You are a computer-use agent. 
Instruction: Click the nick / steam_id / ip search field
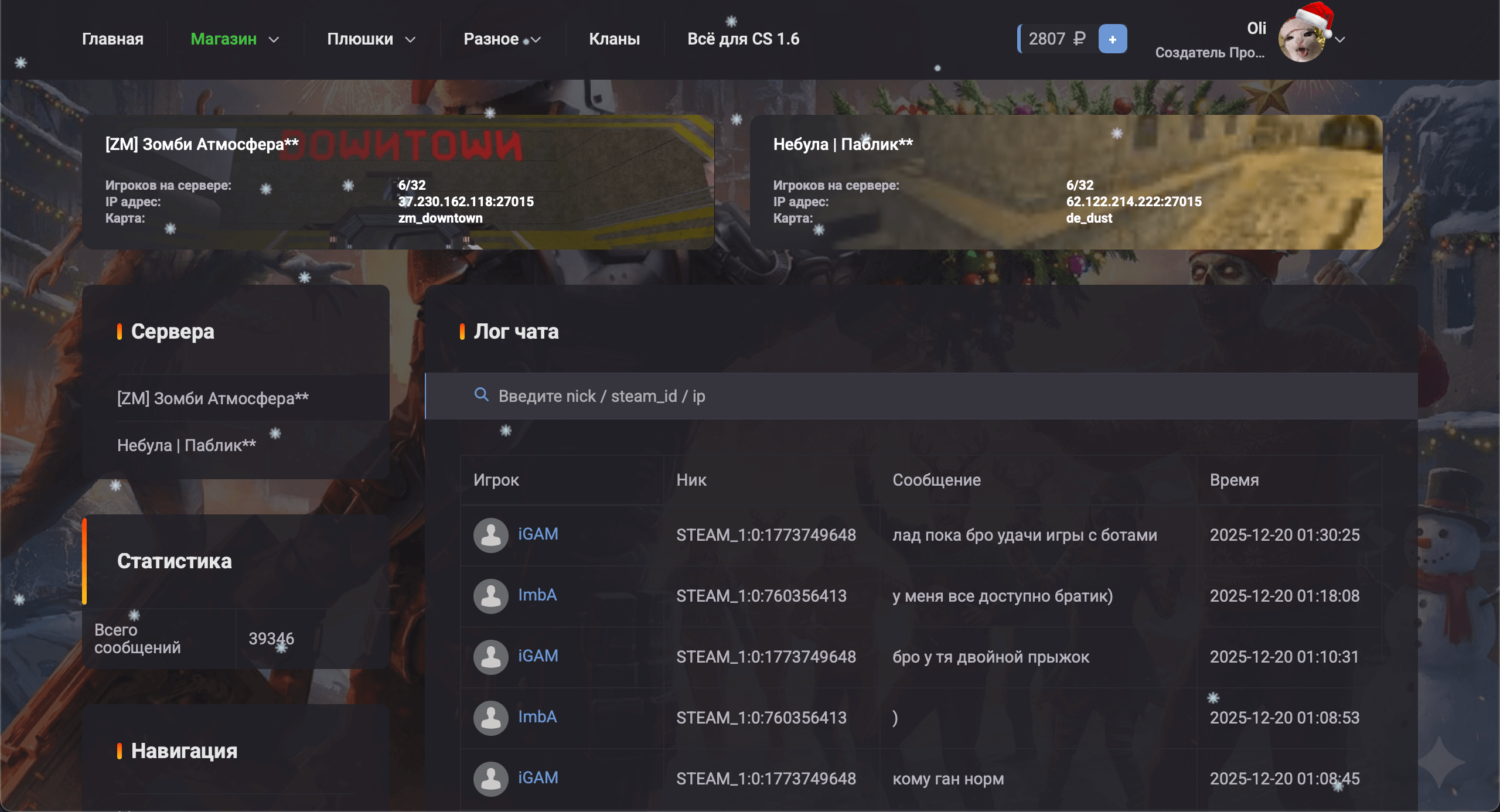coord(879,396)
